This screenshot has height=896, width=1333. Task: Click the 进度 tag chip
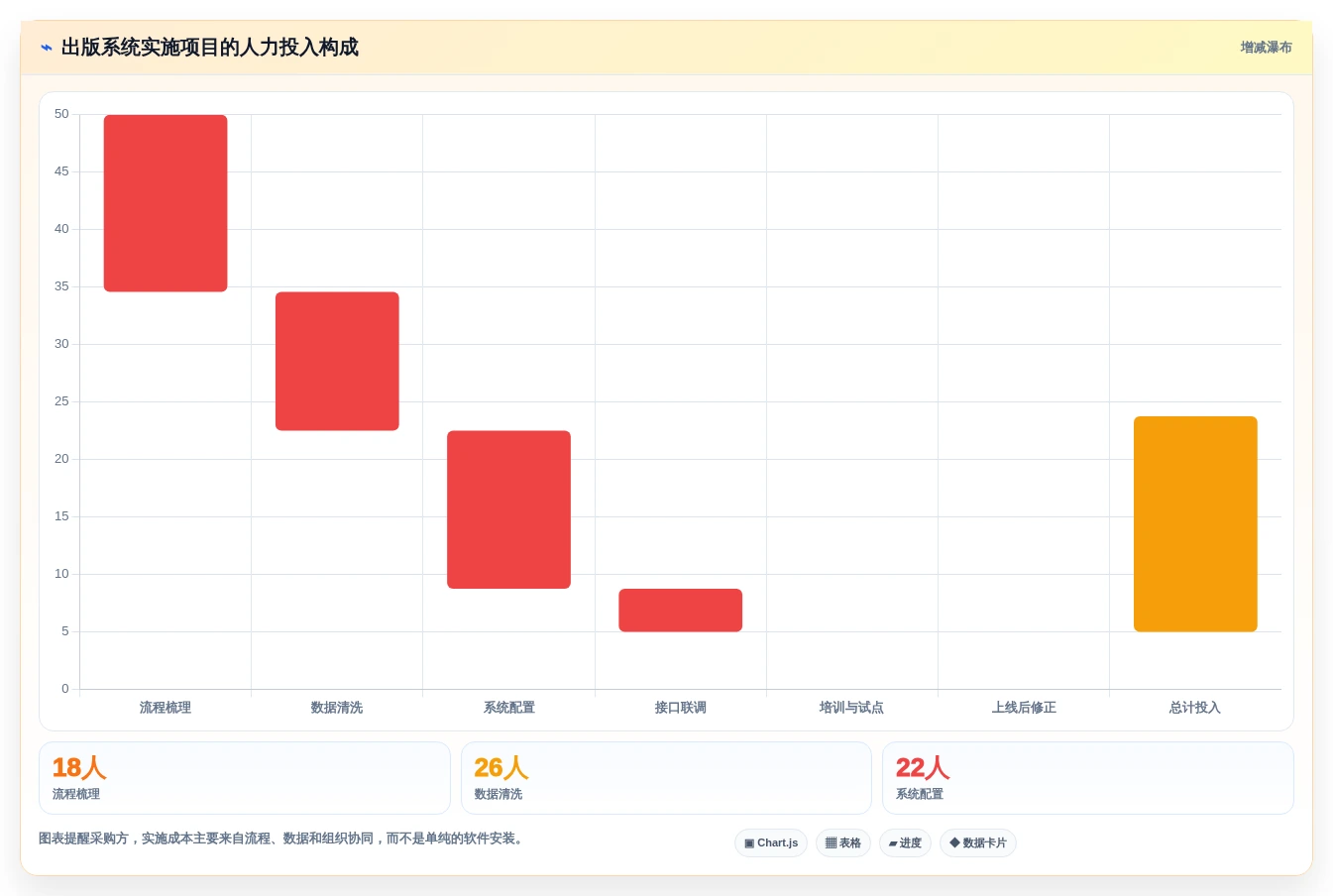click(x=905, y=842)
